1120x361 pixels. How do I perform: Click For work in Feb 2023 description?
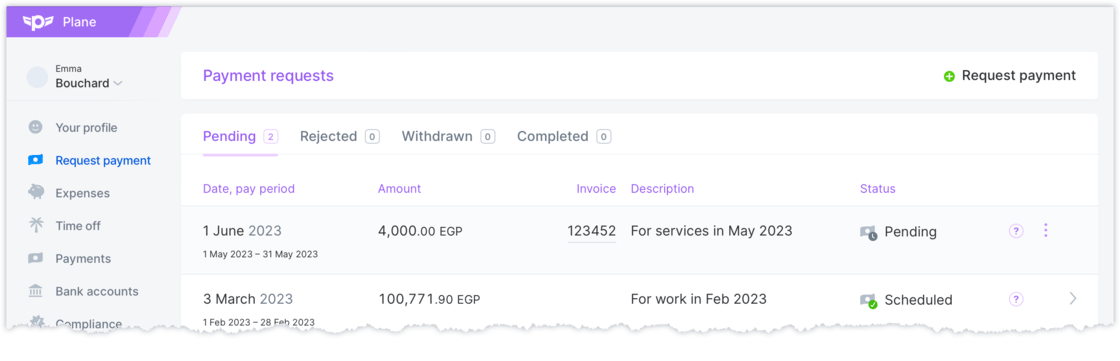[x=699, y=299]
